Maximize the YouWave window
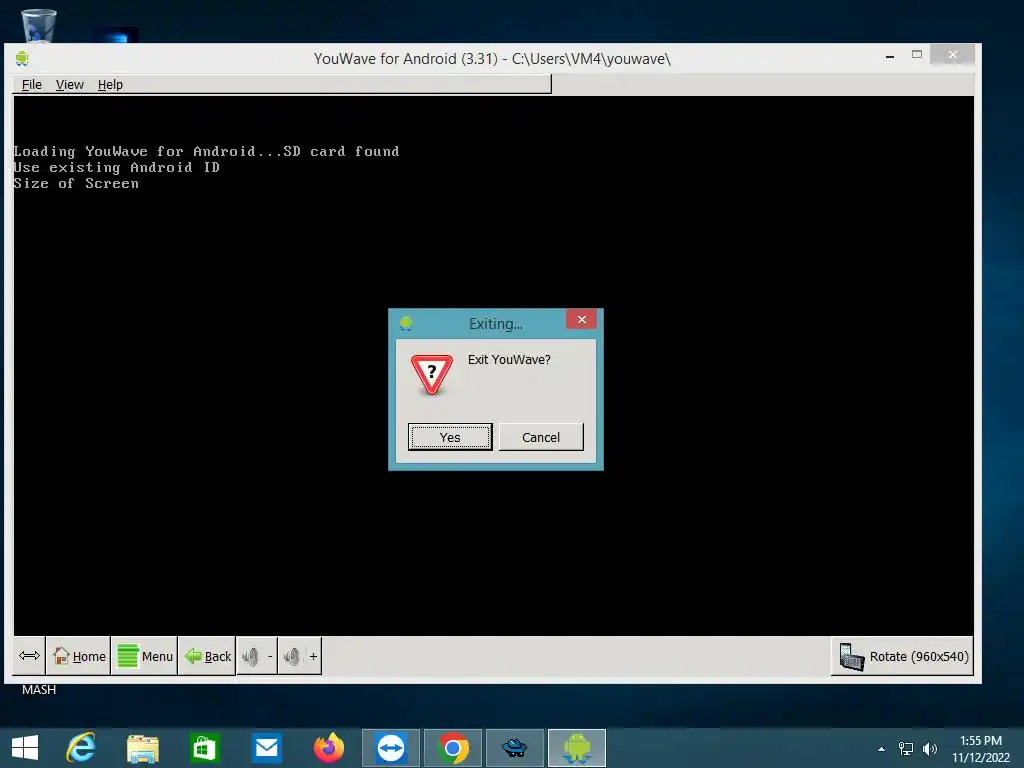This screenshot has height=768, width=1024. click(917, 55)
